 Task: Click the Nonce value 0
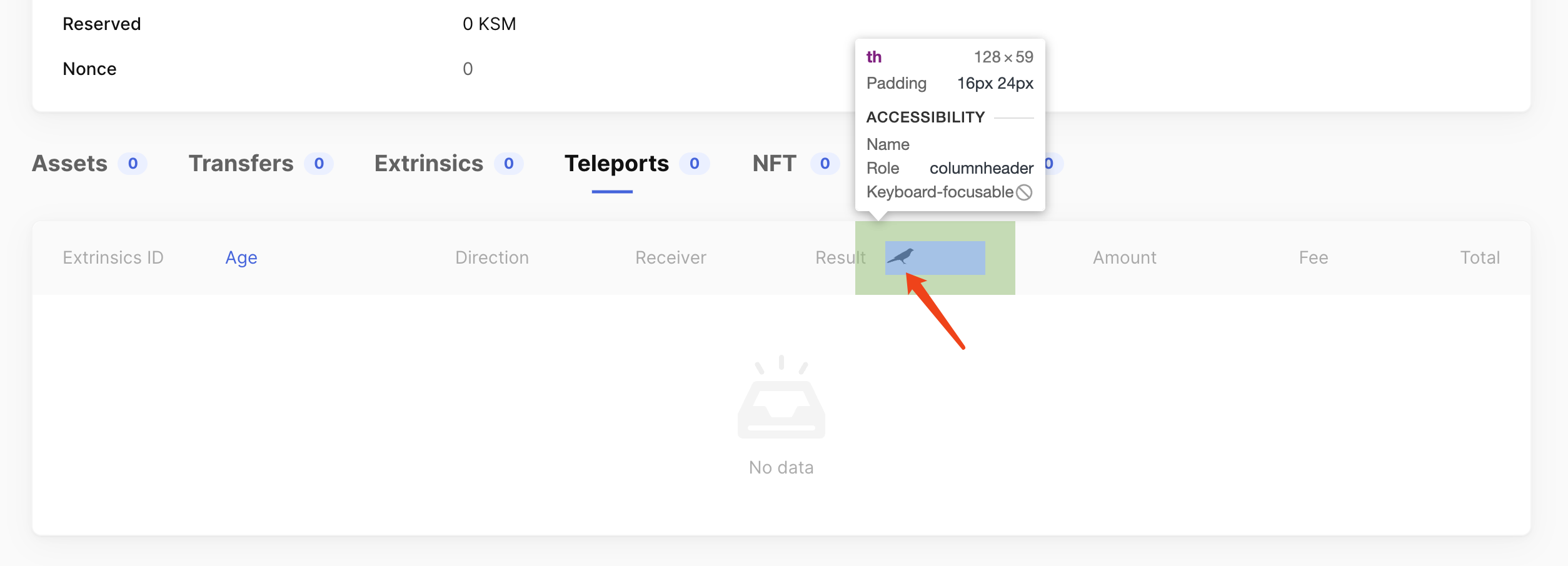click(x=468, y=69)
